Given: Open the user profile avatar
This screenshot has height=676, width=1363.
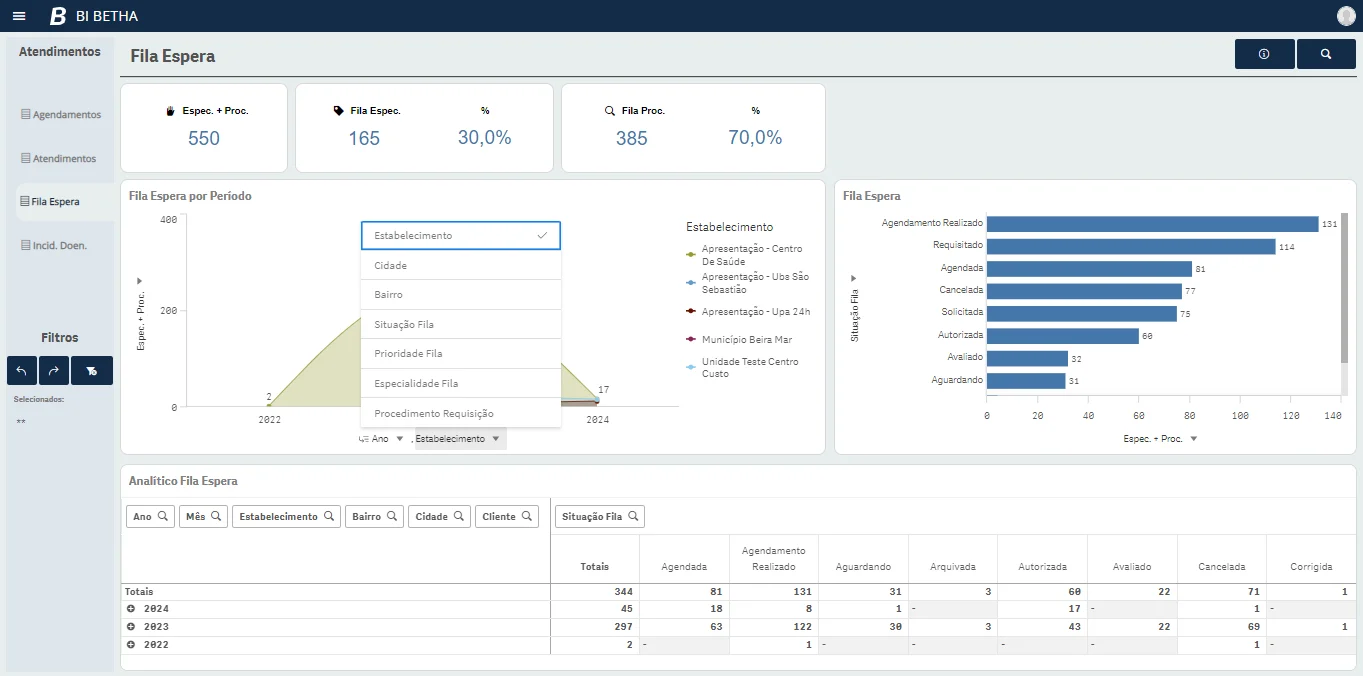Looking at the screenshot, I should 1346,16.
